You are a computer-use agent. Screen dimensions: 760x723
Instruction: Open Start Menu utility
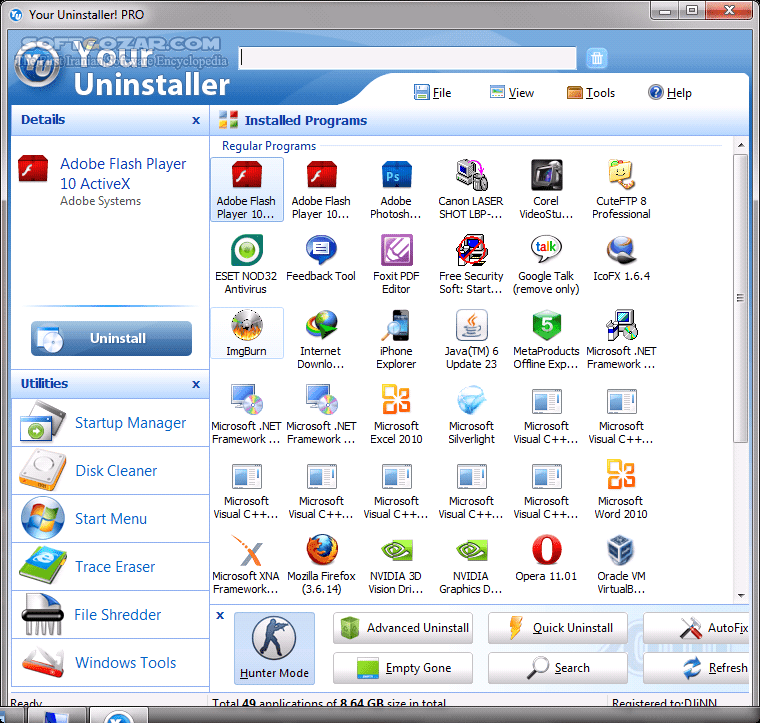click(x=111, y=519)
